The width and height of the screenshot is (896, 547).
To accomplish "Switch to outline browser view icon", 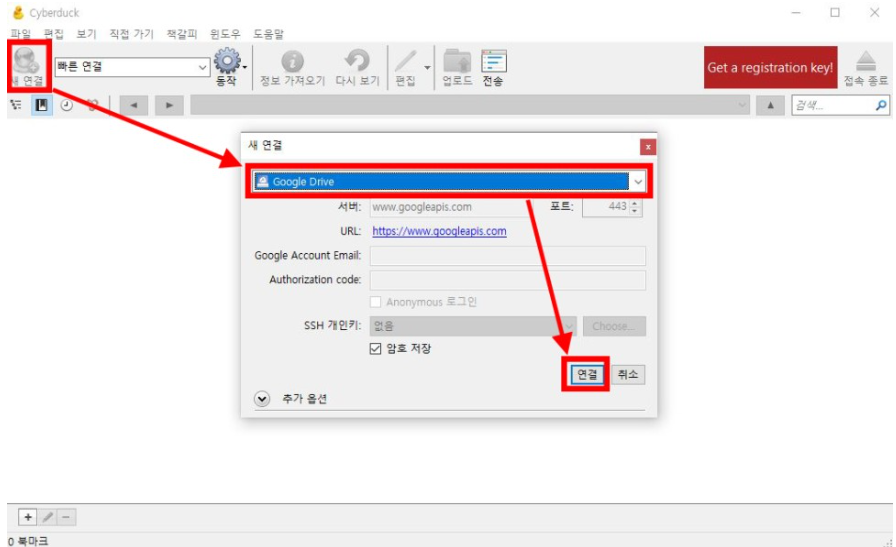I will [x=17, y=105].
